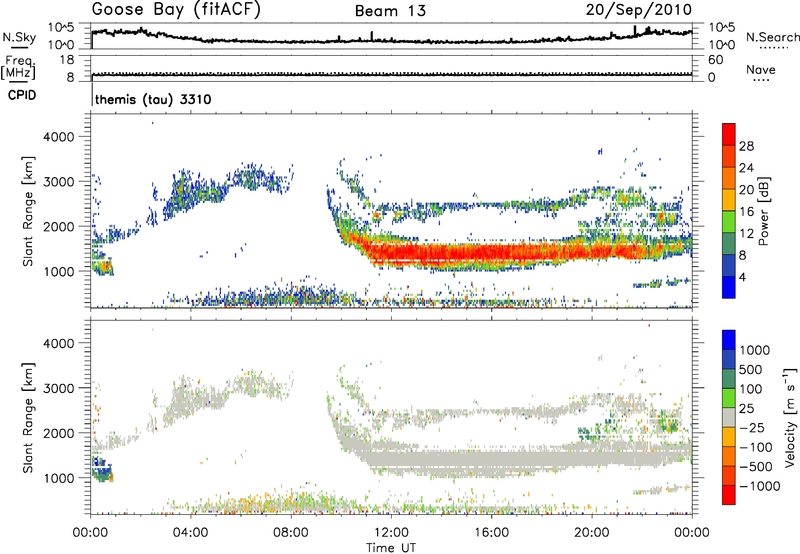Image resolution: width=800 pixels, height=554 pixels.
Task: Click the 'Goose Bay (fitACF)' title text
Action: coord(176,10)
